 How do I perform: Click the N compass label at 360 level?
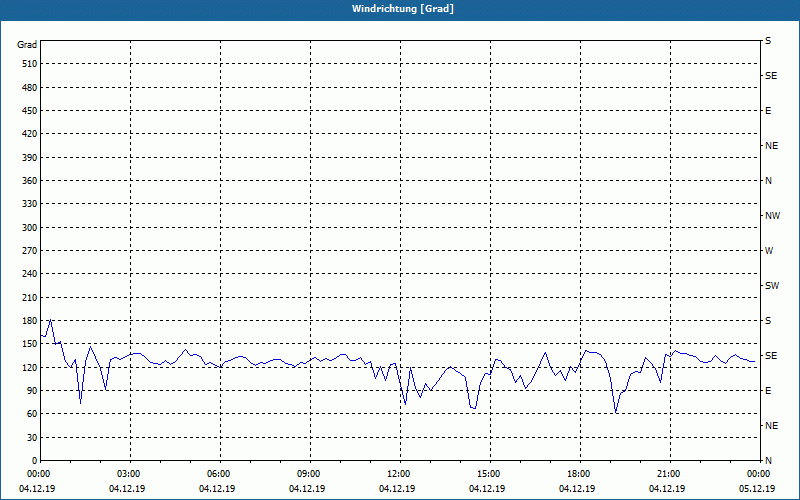pyautogui.click(x=768, y=181)
